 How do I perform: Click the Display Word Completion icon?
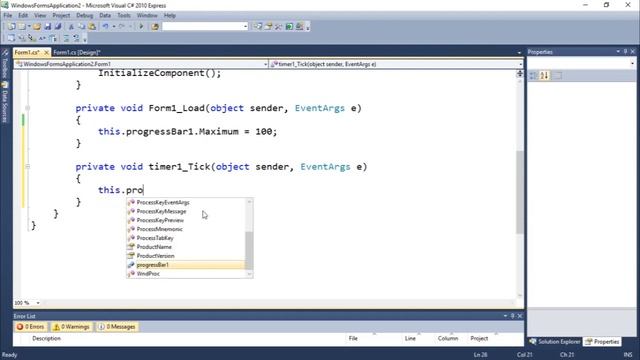(42, 38)
